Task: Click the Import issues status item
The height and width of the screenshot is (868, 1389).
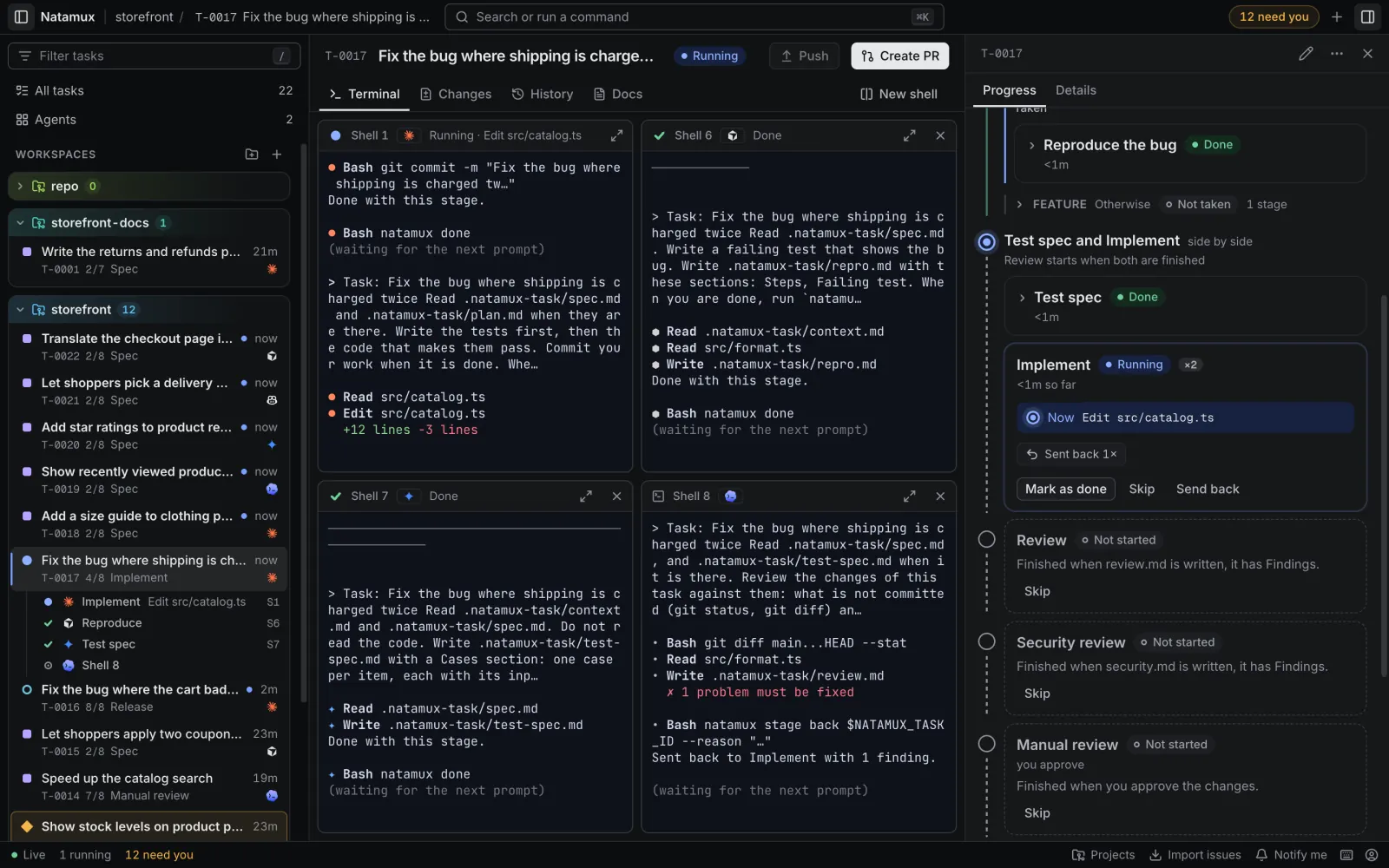Action: tap(1195, 855)
